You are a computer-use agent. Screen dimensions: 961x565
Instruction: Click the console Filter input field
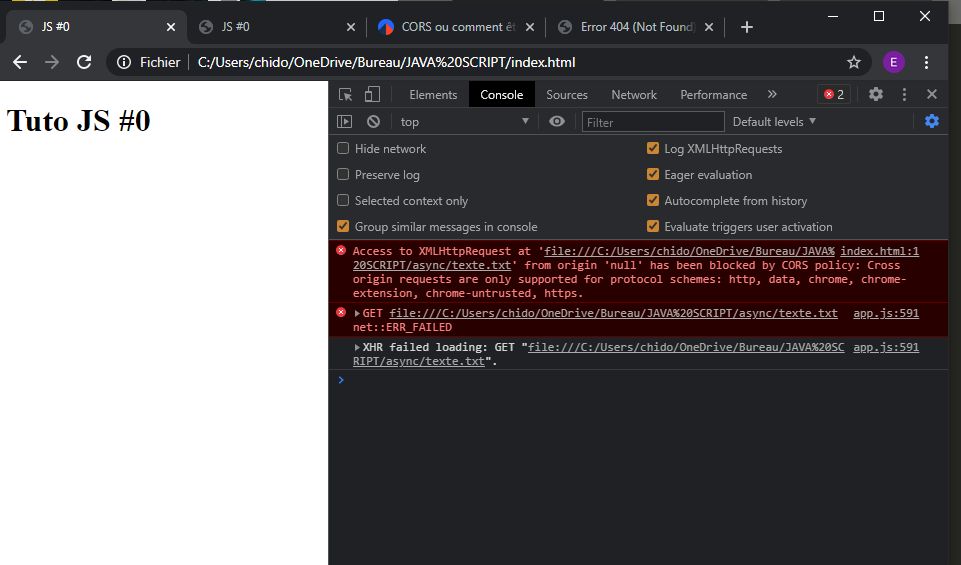click(x=653, y=122)
